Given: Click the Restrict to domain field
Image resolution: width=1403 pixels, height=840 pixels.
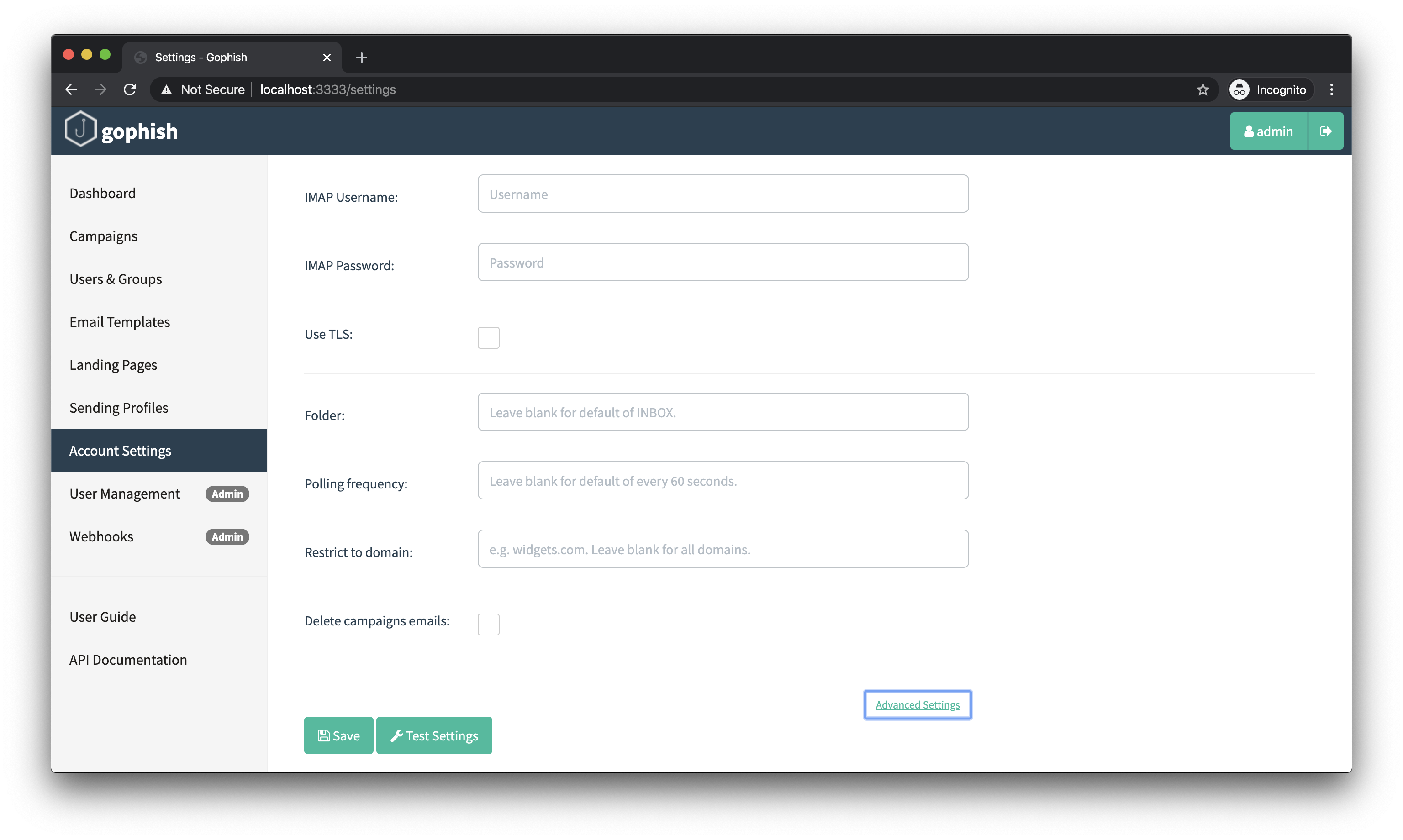Looking at the screenshot, I should [x=723, y=548].
